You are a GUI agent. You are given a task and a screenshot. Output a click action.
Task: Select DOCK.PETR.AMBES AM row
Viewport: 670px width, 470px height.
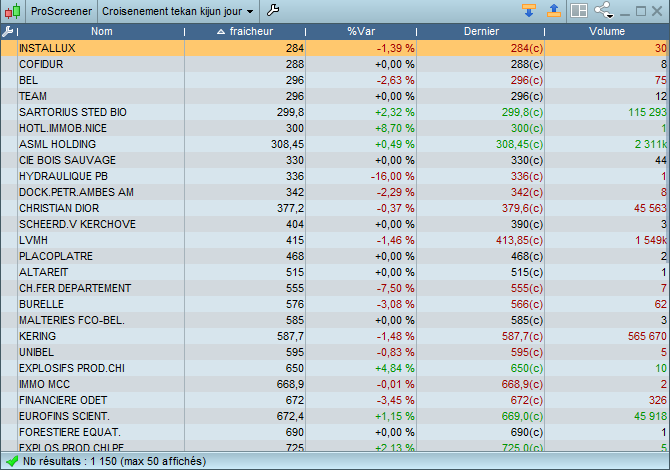(335, 192)
